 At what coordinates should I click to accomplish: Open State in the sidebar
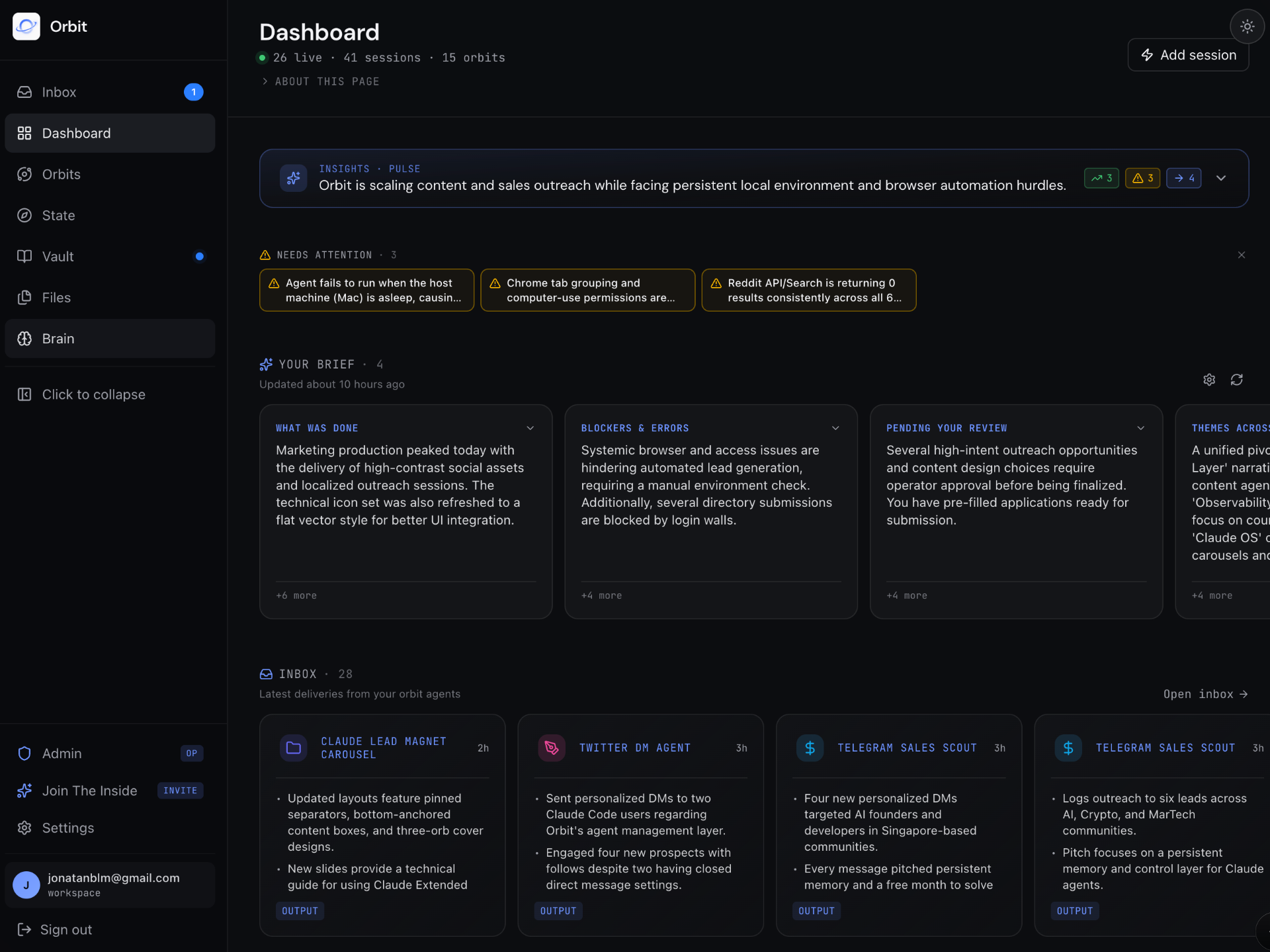point(110,215)
